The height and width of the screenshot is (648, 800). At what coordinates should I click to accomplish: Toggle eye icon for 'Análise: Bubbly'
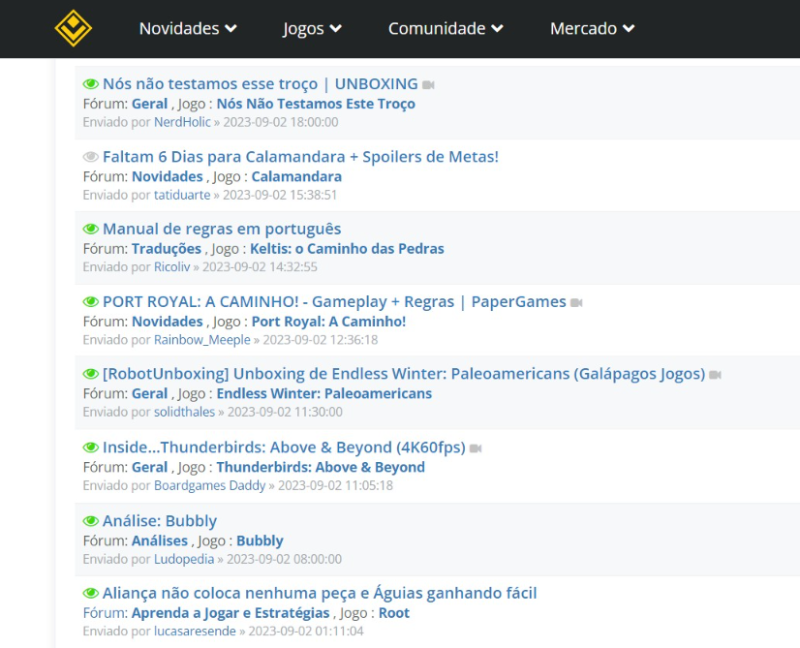click(91, 521)
